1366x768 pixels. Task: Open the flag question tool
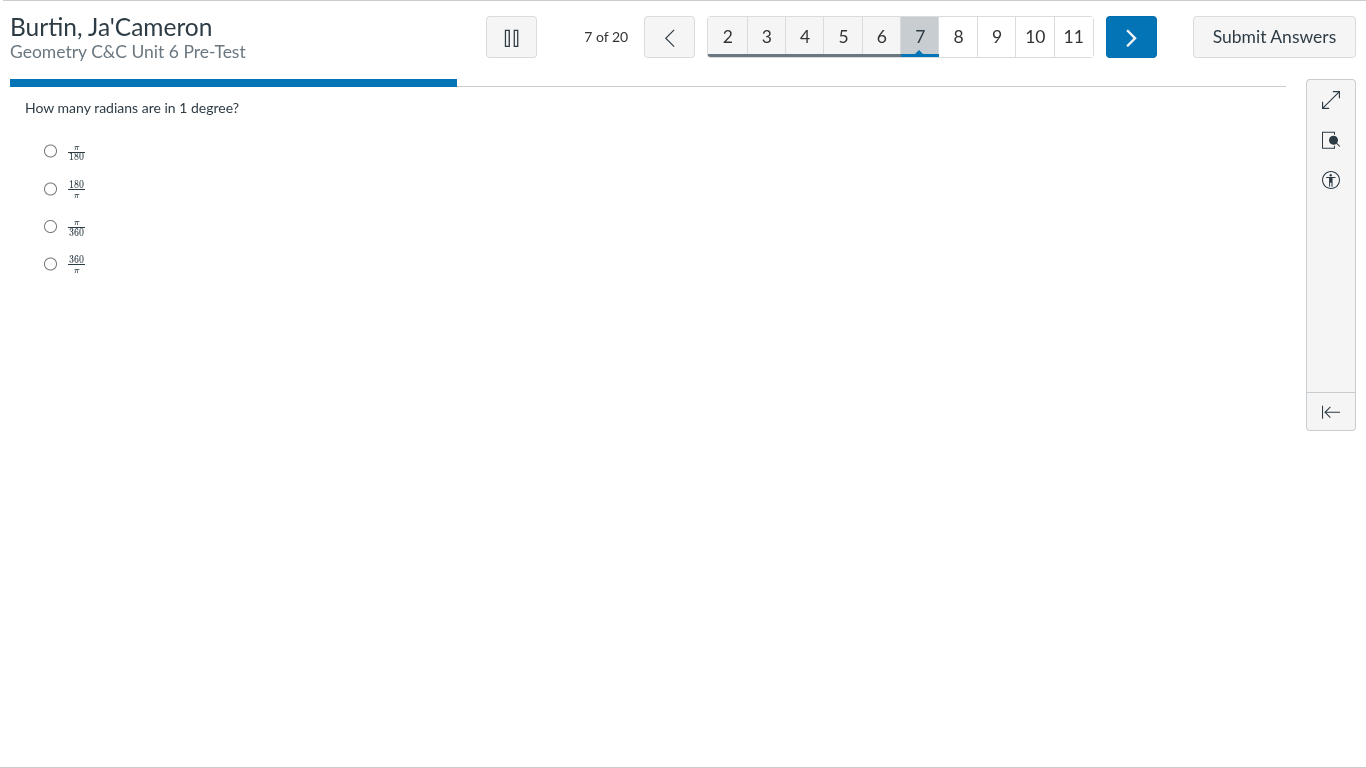(x=1330, y=141)
